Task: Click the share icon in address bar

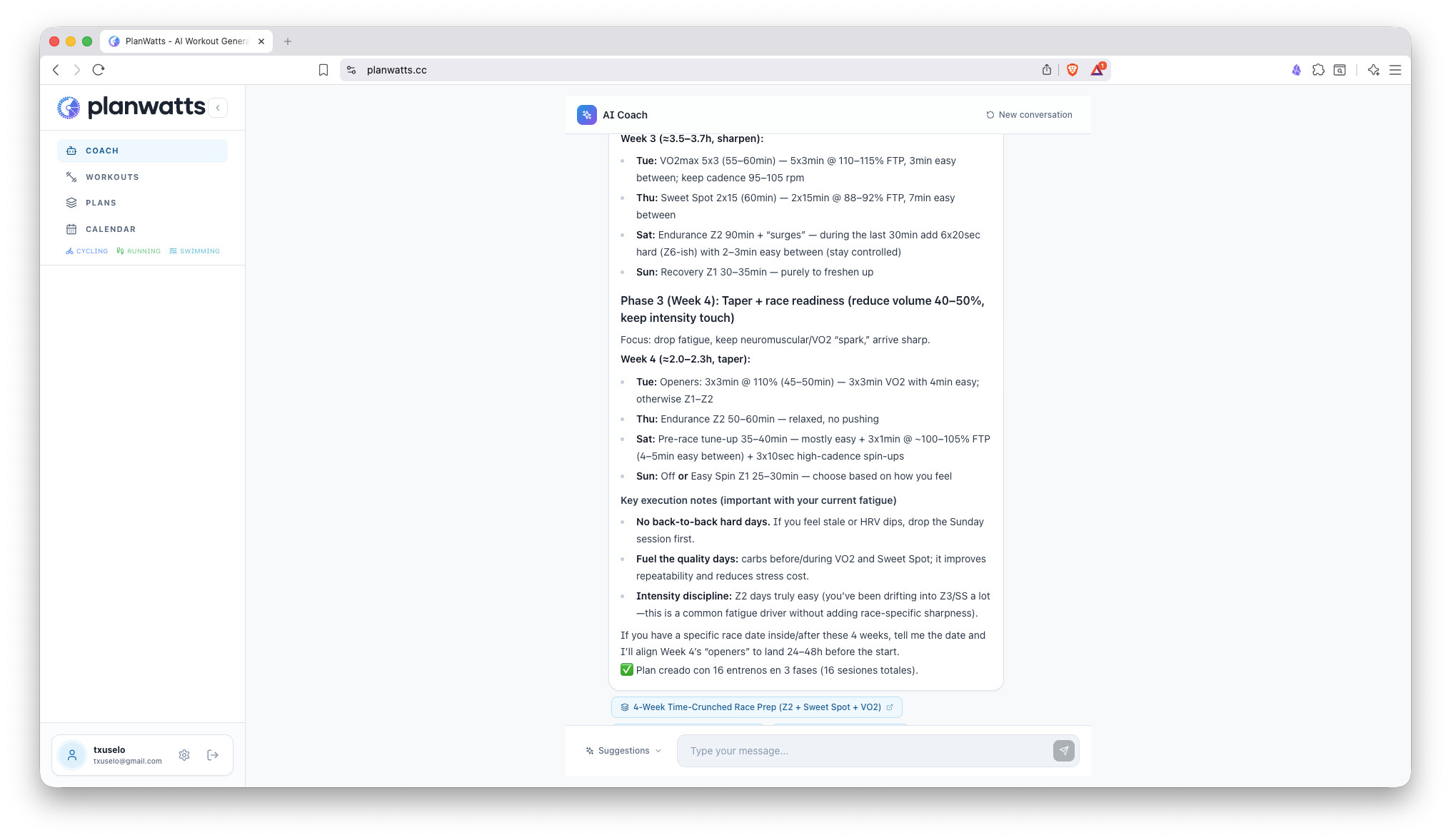Action: click(x=1046, y=70)
